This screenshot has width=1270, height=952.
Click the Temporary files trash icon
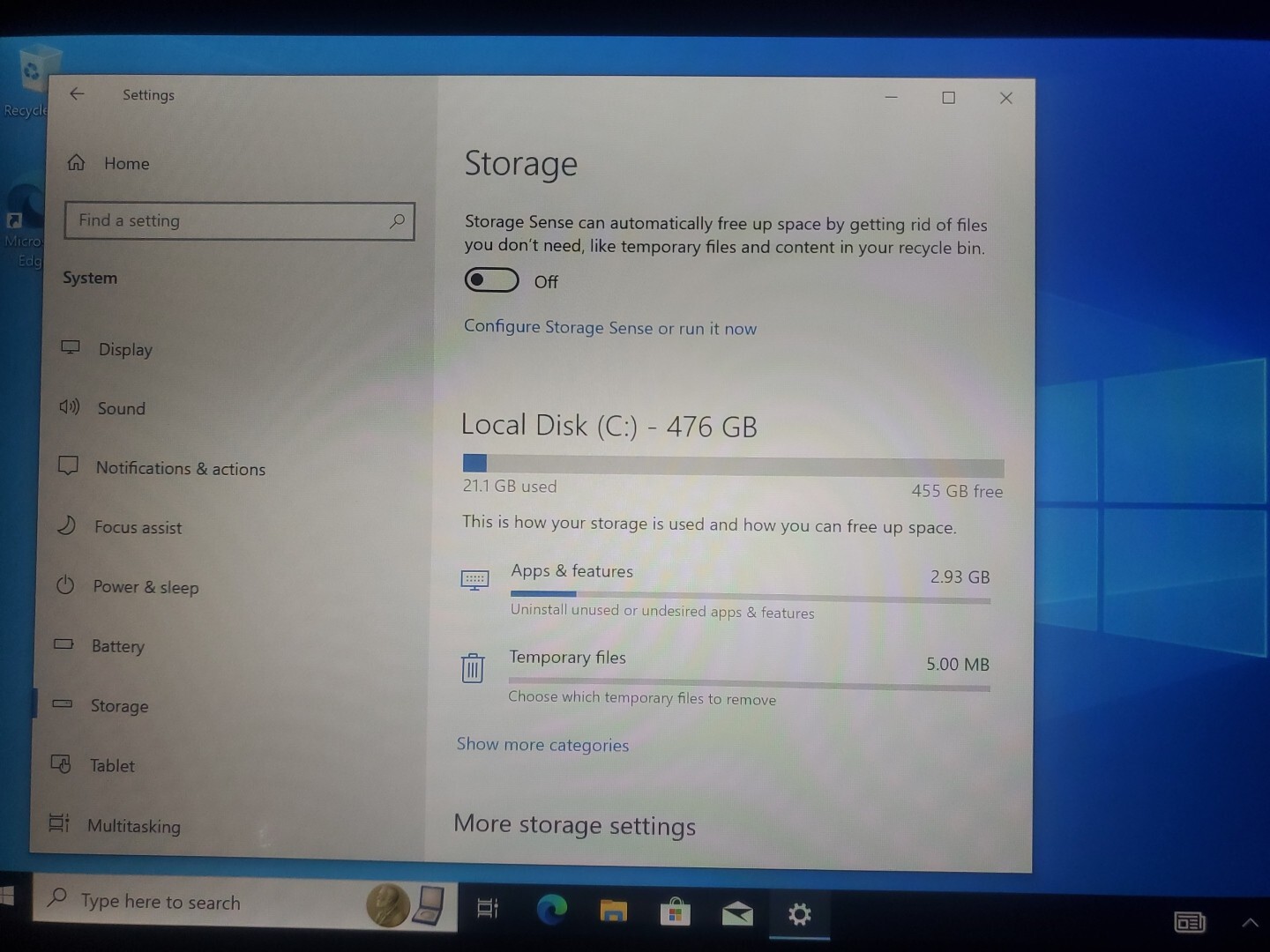click(x=473, y=667)
